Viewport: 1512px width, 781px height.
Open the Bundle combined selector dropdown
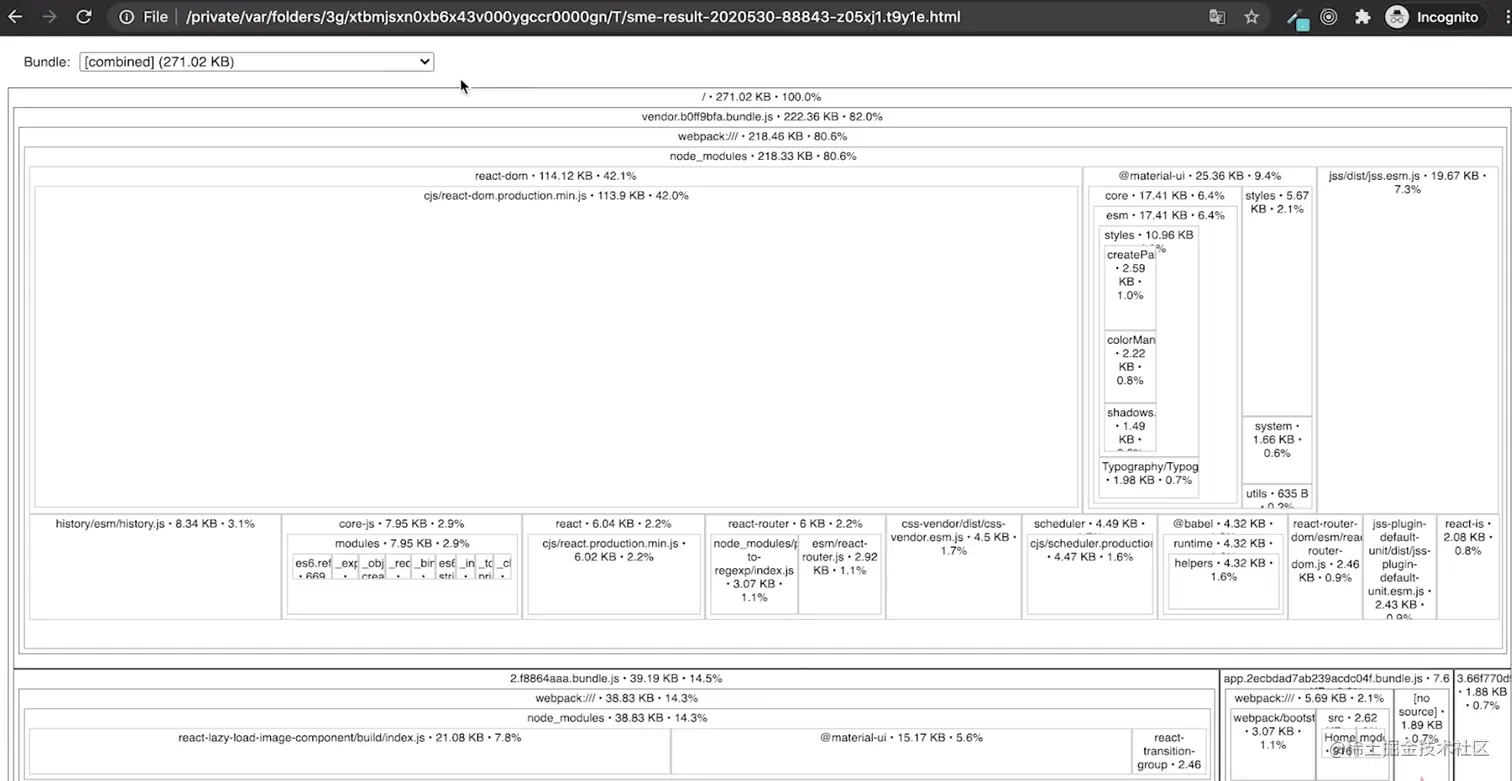click(x=257, y=62)
